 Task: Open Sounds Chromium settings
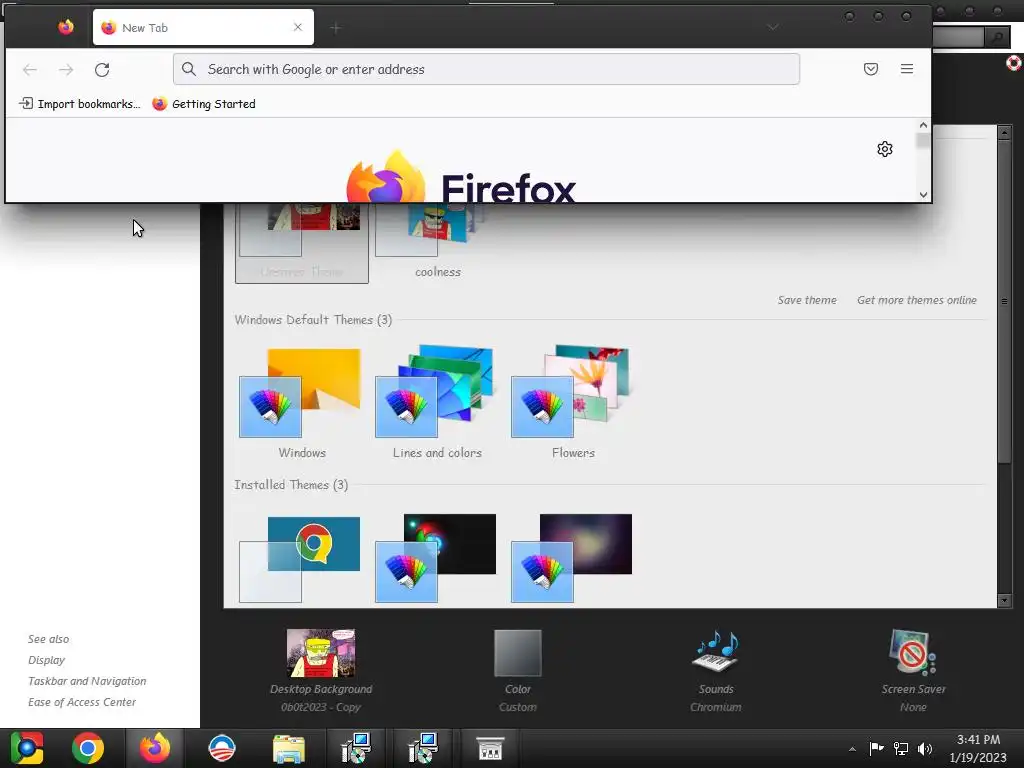tap(716, 671)
